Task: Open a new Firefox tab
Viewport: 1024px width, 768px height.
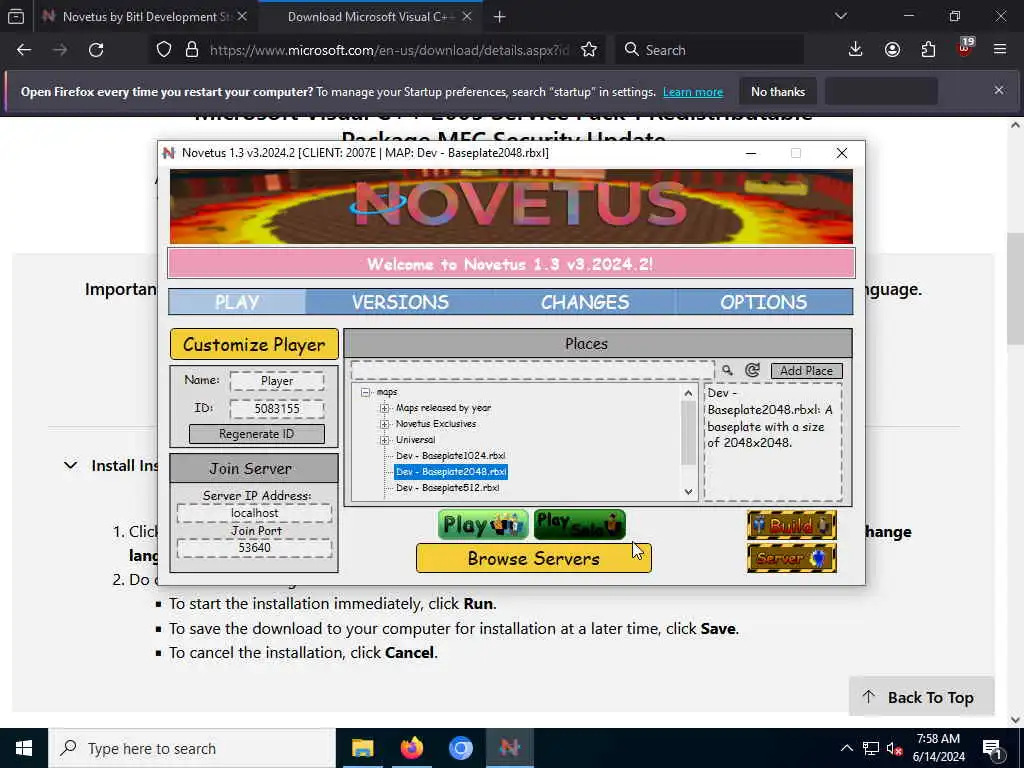Action: 500,17
